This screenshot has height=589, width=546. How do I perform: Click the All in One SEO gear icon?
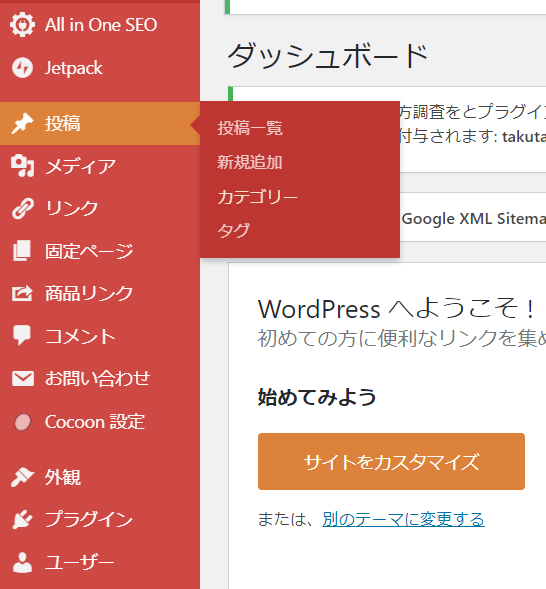[x=23, y=25]
